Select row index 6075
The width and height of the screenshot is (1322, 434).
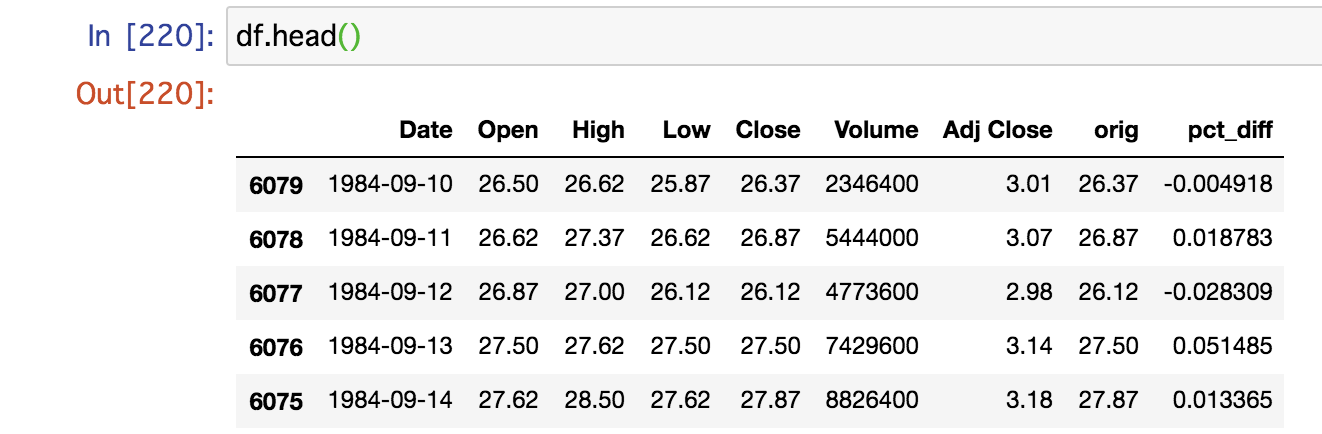coord(275,401)
